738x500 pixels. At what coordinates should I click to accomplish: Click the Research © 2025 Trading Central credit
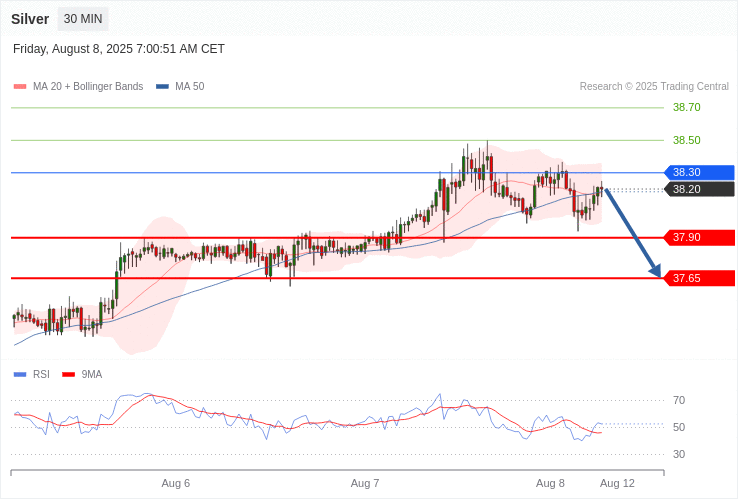(x=654, y=87)
